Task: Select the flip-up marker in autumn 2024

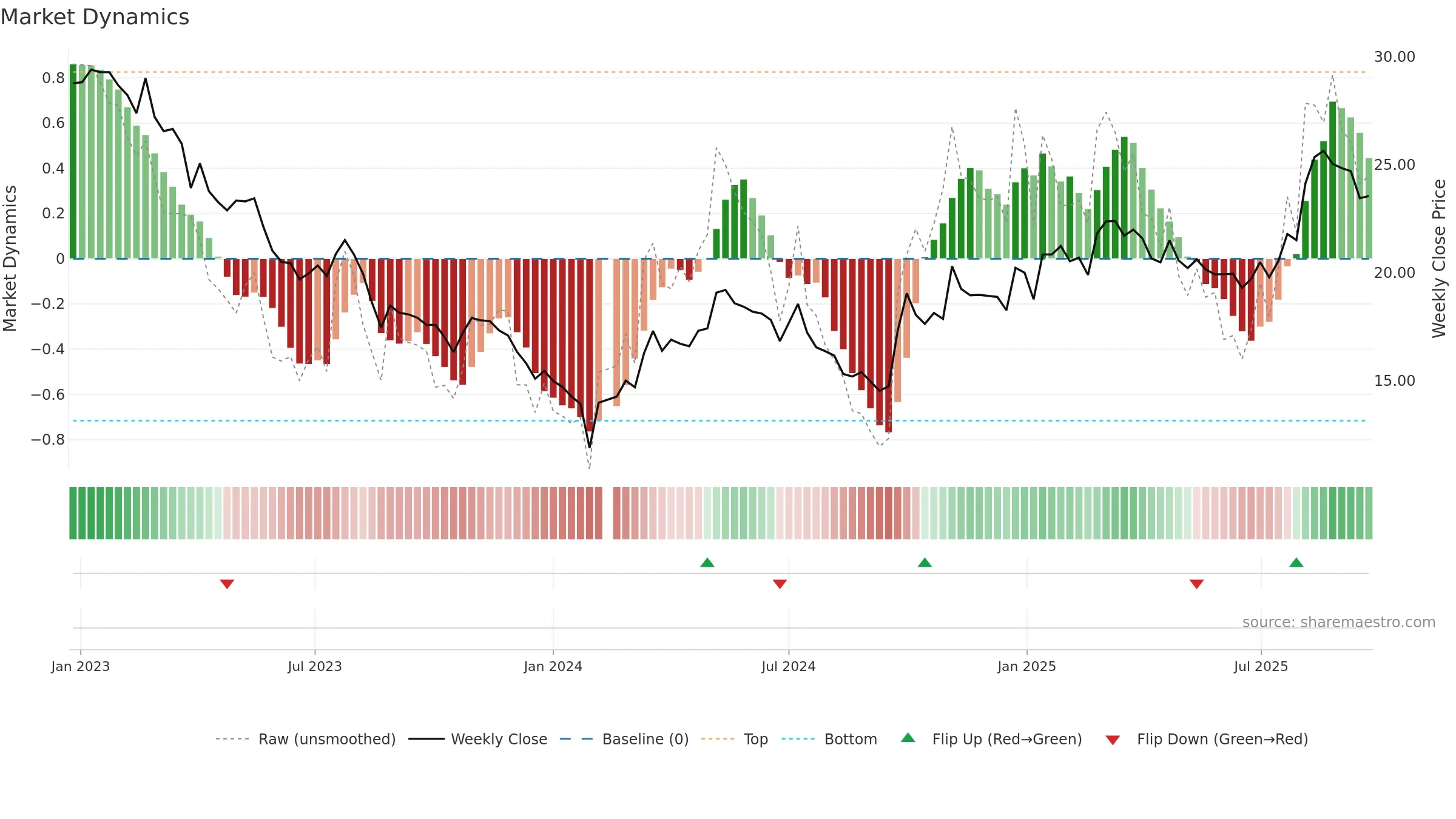Action: 925,562
